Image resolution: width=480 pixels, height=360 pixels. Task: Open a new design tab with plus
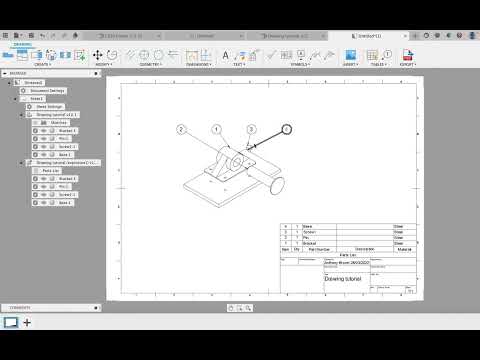415,36
